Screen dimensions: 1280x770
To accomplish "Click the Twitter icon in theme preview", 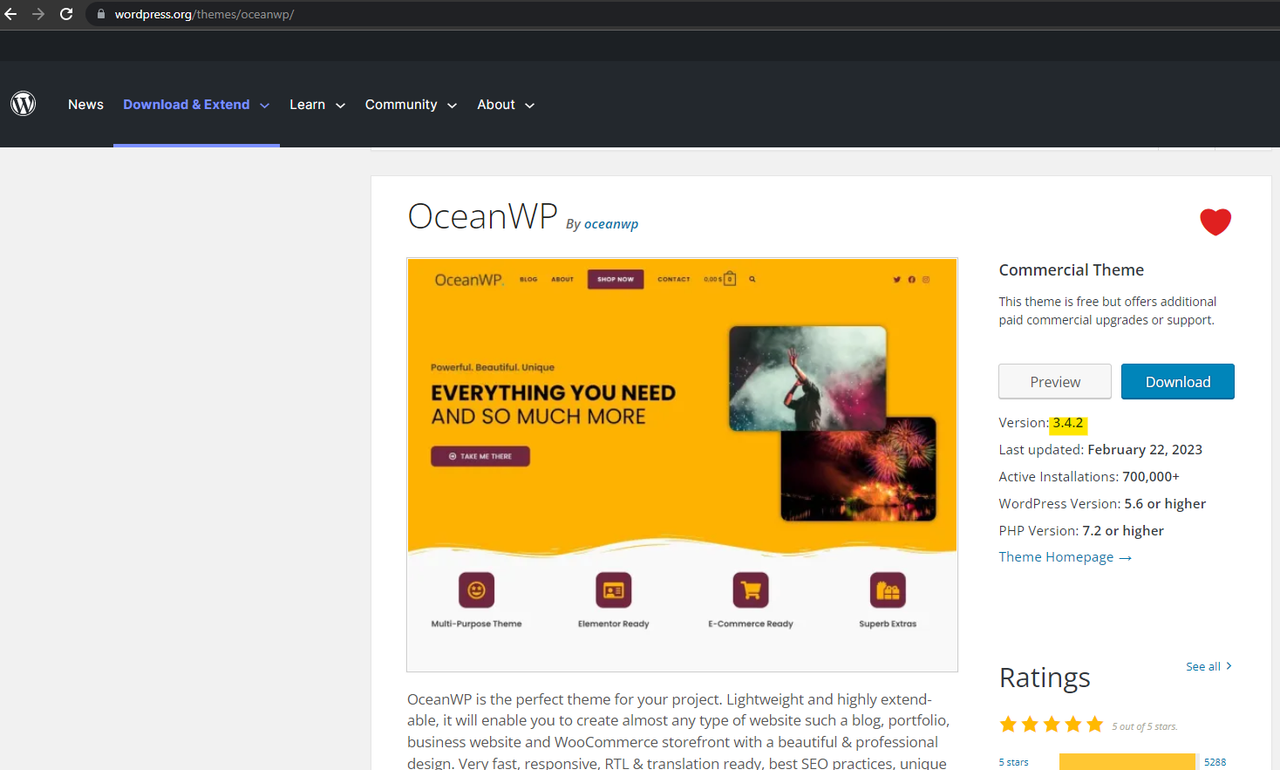I will 897,280.
